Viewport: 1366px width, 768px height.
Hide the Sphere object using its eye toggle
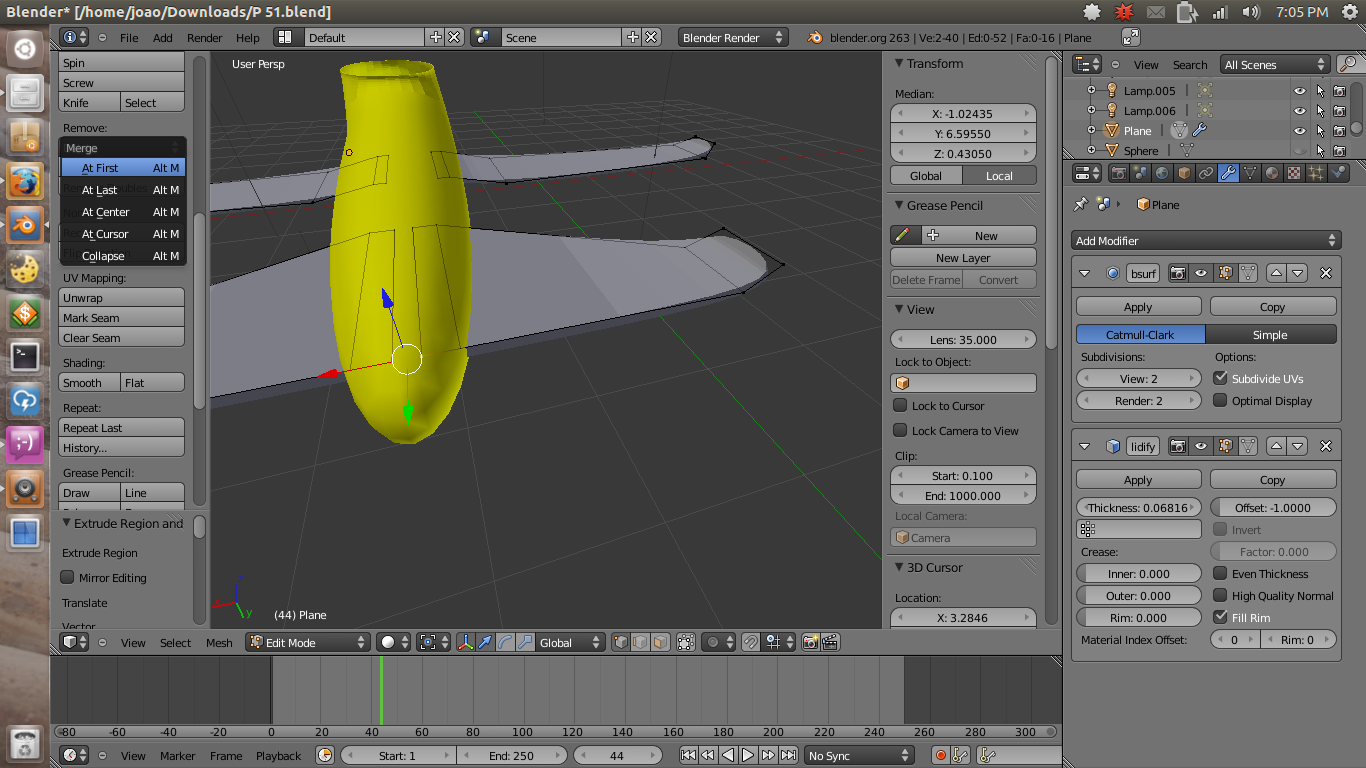coord(1298,150)
